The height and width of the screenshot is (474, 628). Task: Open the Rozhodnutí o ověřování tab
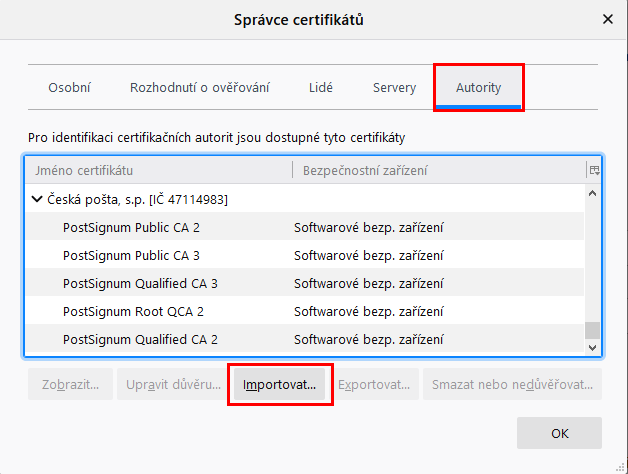coord(199,88)
